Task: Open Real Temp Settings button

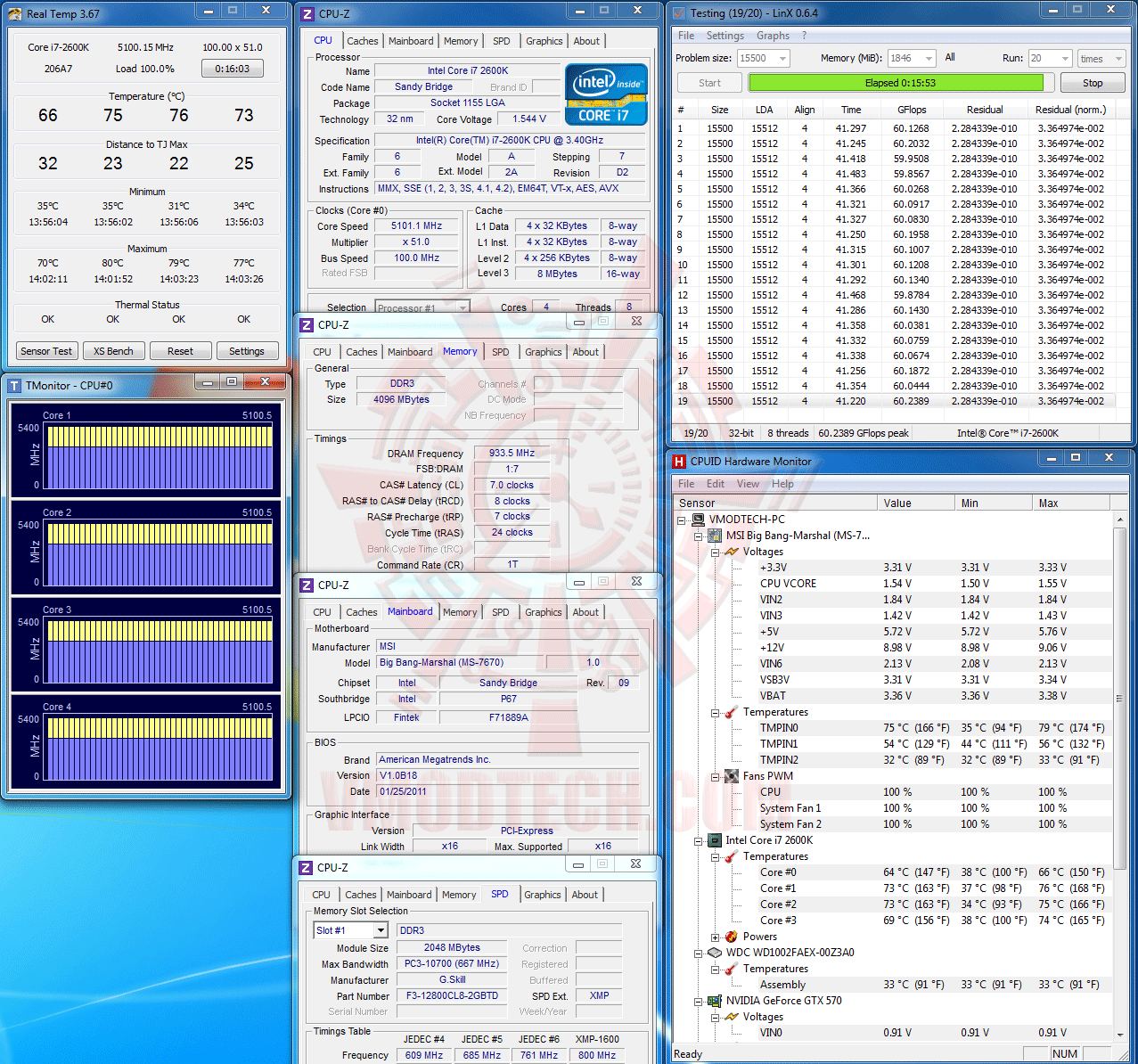Action: pos(247,351)
